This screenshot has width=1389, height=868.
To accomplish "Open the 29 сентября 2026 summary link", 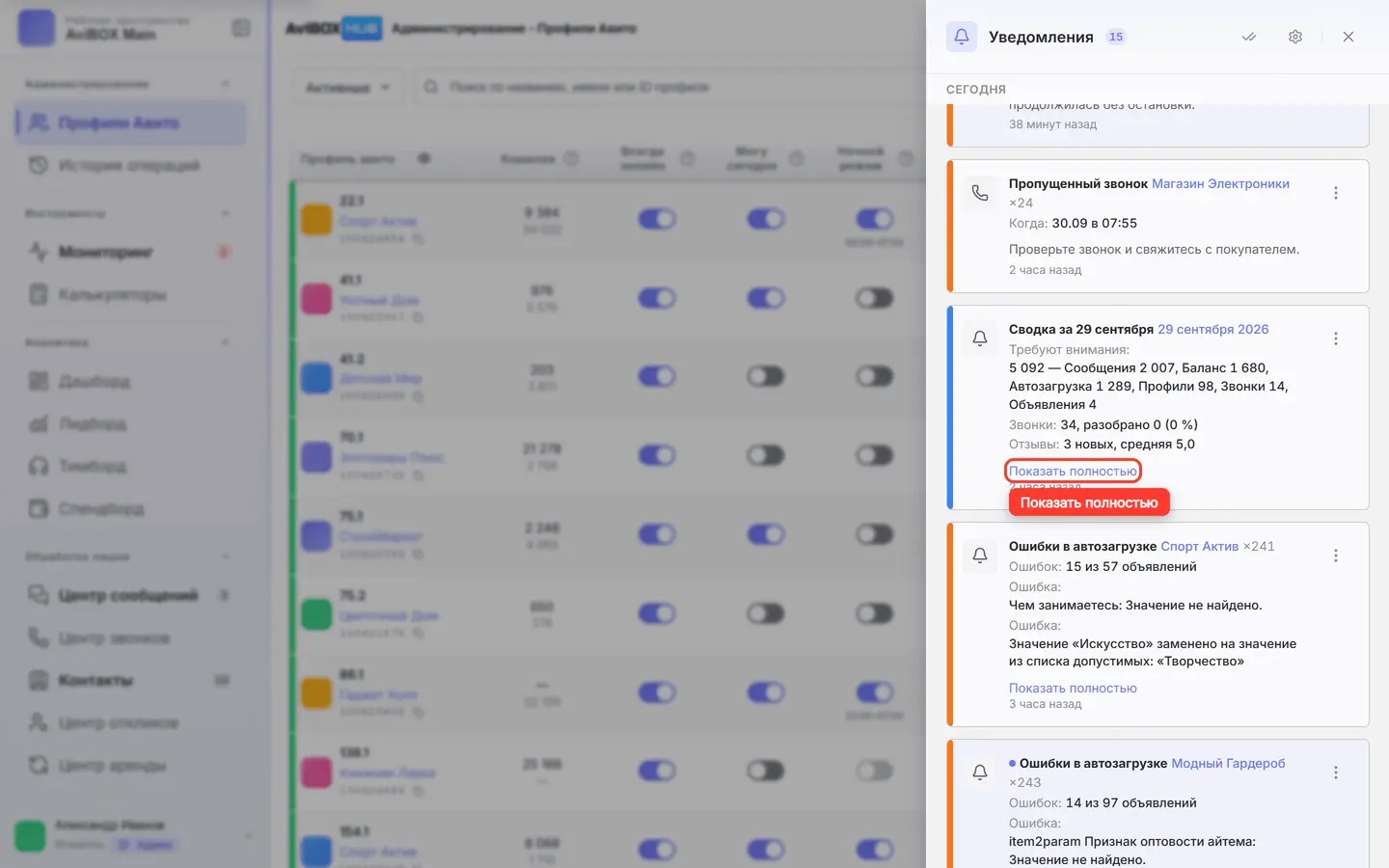I will click(1212, 329).
